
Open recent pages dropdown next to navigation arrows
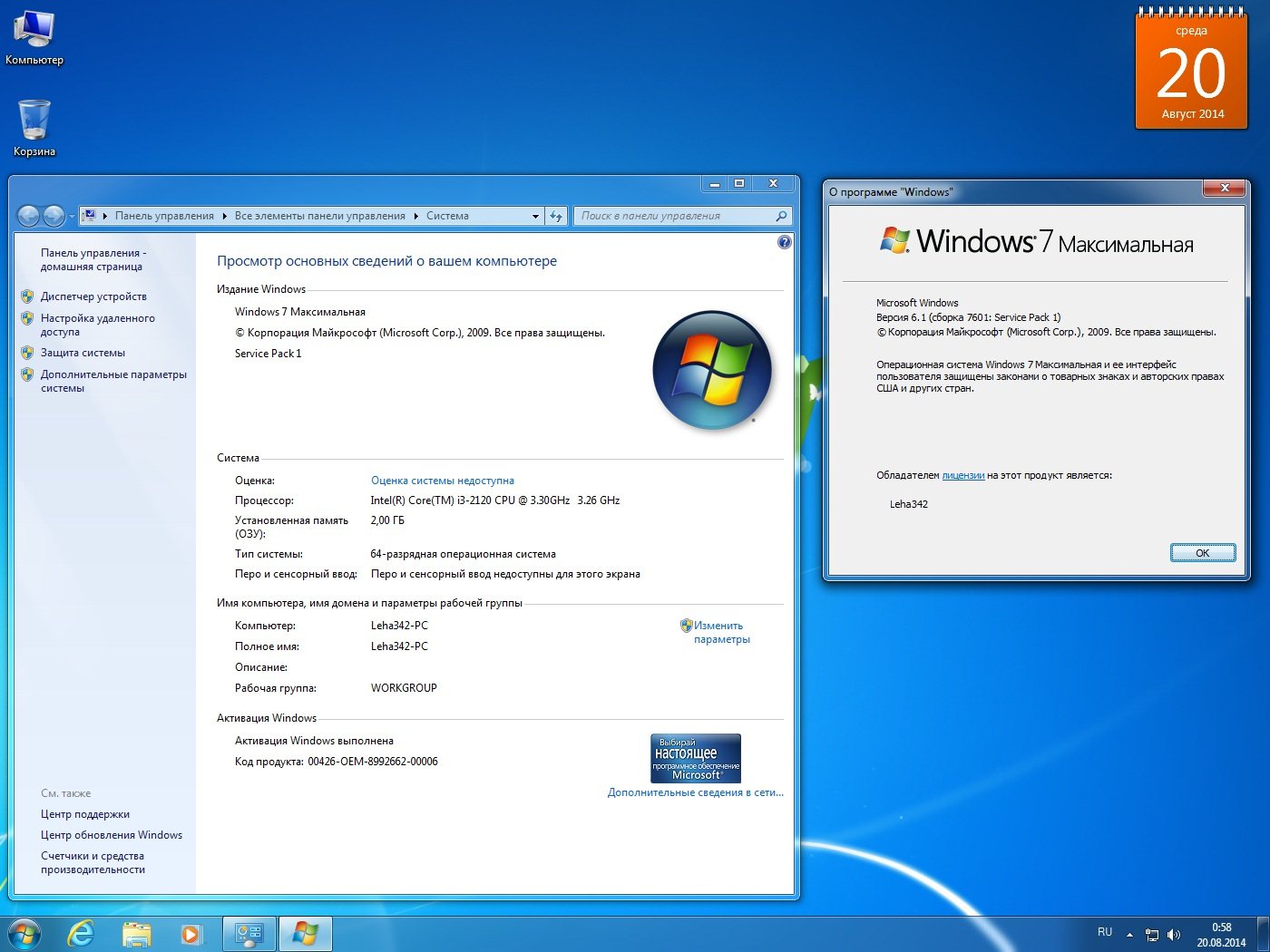[72, 217]
